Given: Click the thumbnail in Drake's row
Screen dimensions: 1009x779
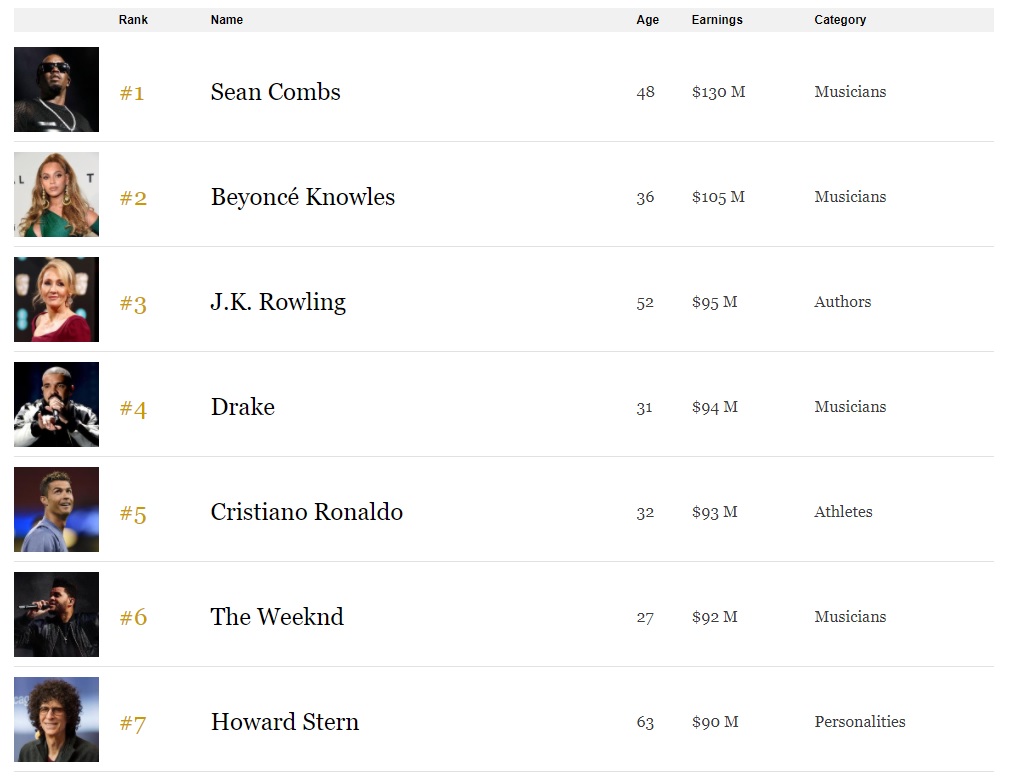Looking at the screenshot, I should [56, 404].
